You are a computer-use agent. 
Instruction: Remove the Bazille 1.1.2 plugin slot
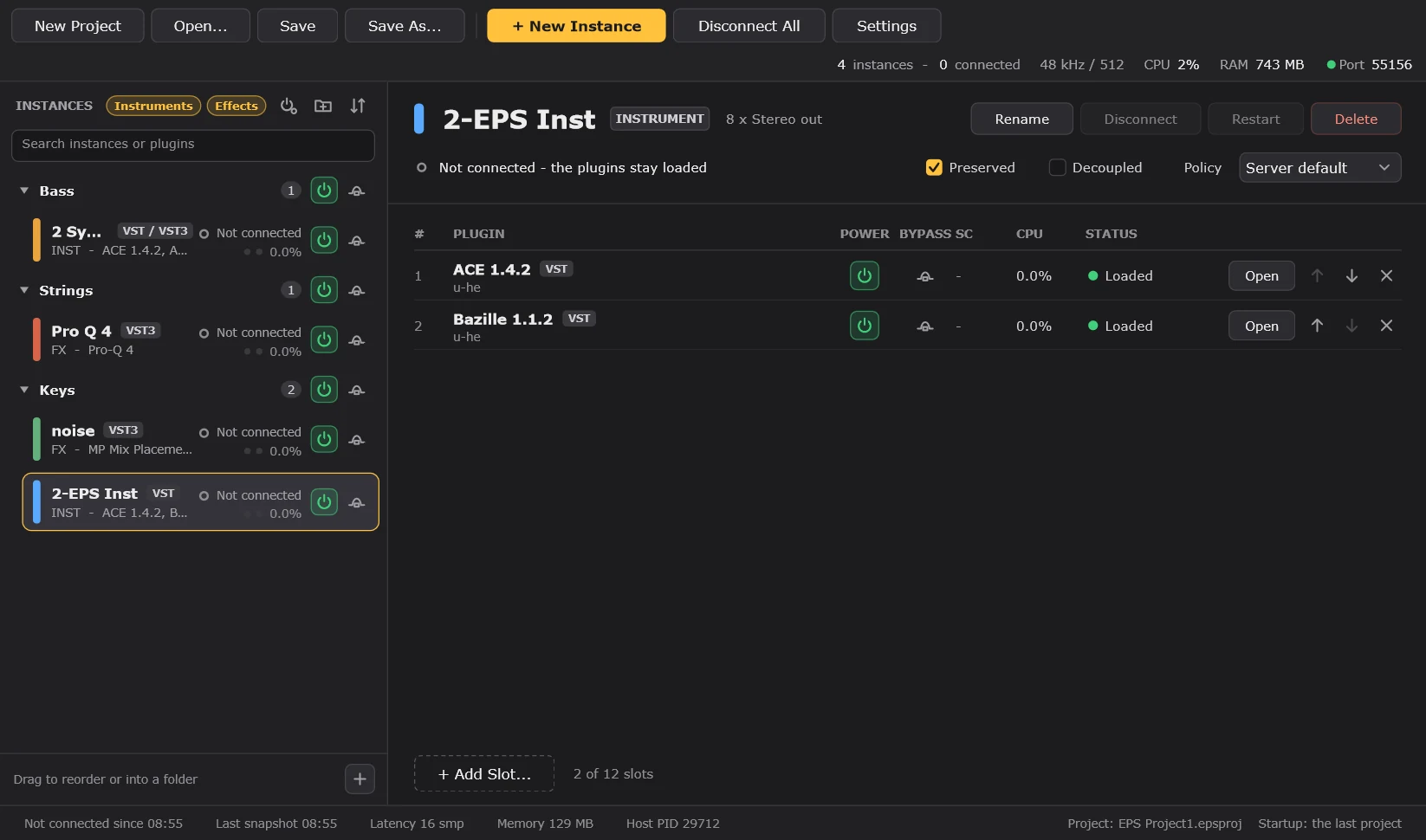1386,326
